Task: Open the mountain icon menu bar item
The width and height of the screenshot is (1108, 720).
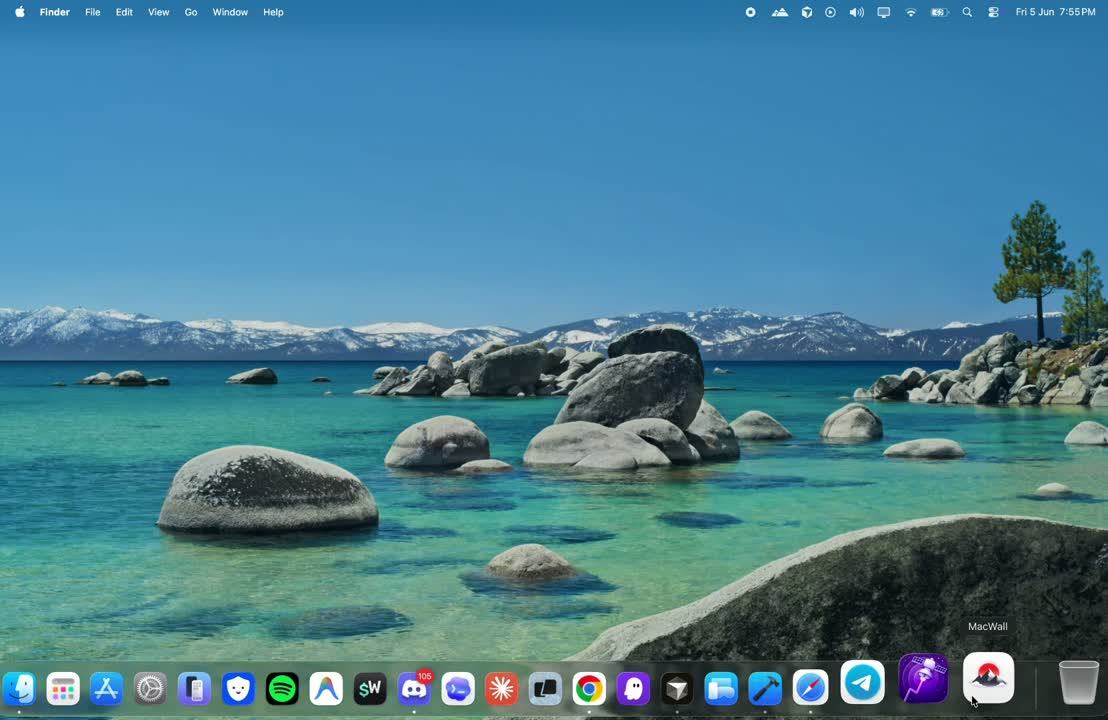Action: click(x=779, y=12)
